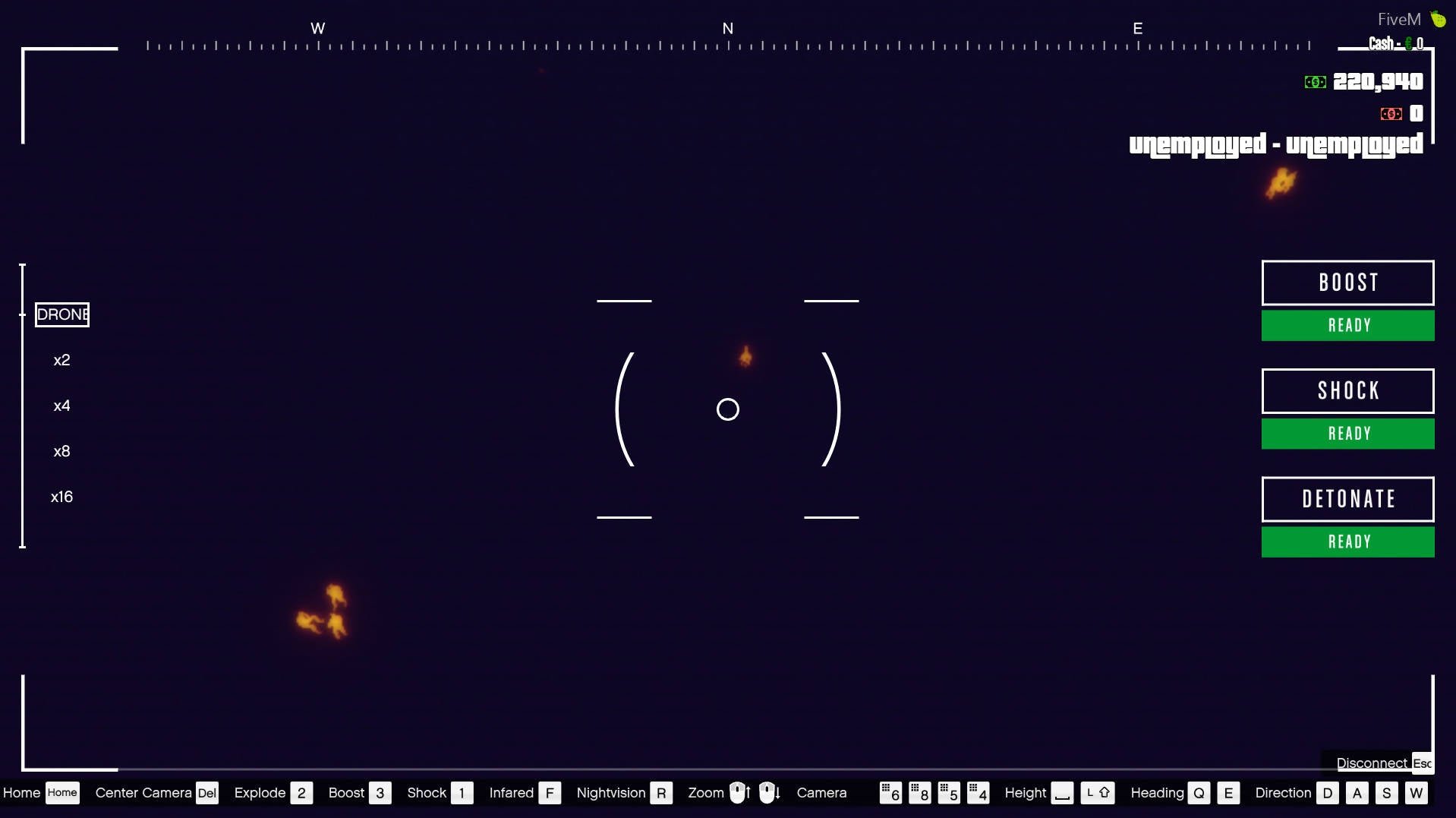Click the DETONATE ability button
This screenshot has height=818, width=1456.
1347,499
